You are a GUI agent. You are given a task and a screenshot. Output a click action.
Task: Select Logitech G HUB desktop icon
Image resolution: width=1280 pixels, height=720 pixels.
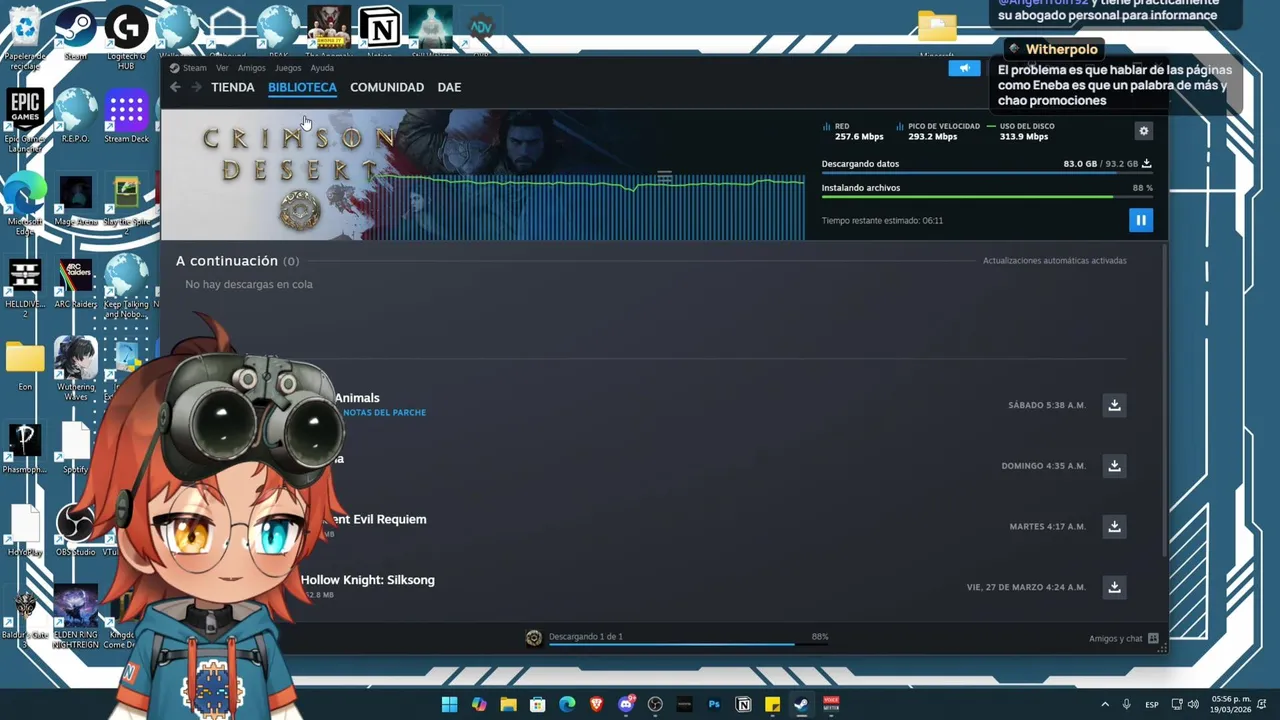coord(126,38)
